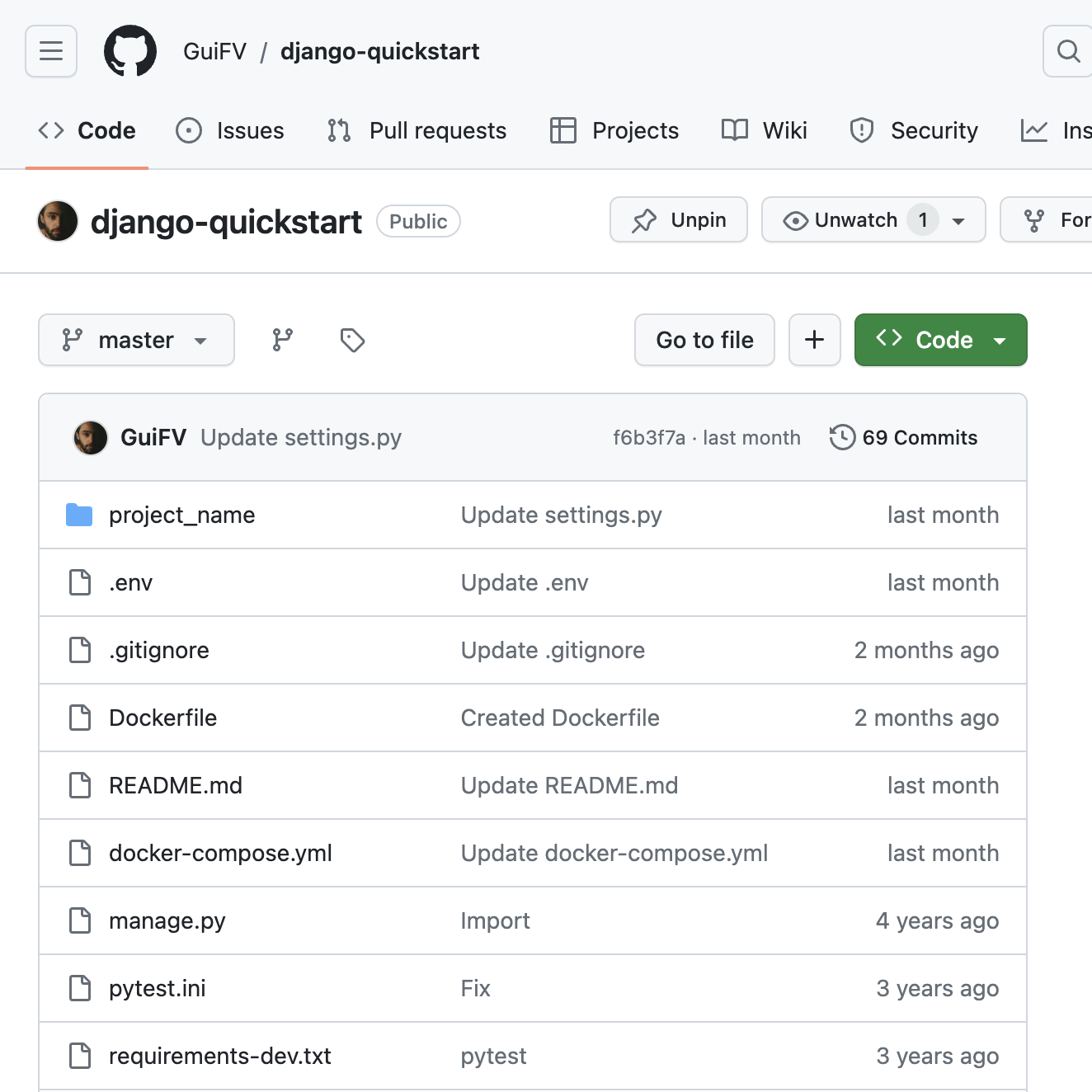Click the file icon for requirements-dev.txt
1092x1092 pixels.
click(x=80, y=1056)
